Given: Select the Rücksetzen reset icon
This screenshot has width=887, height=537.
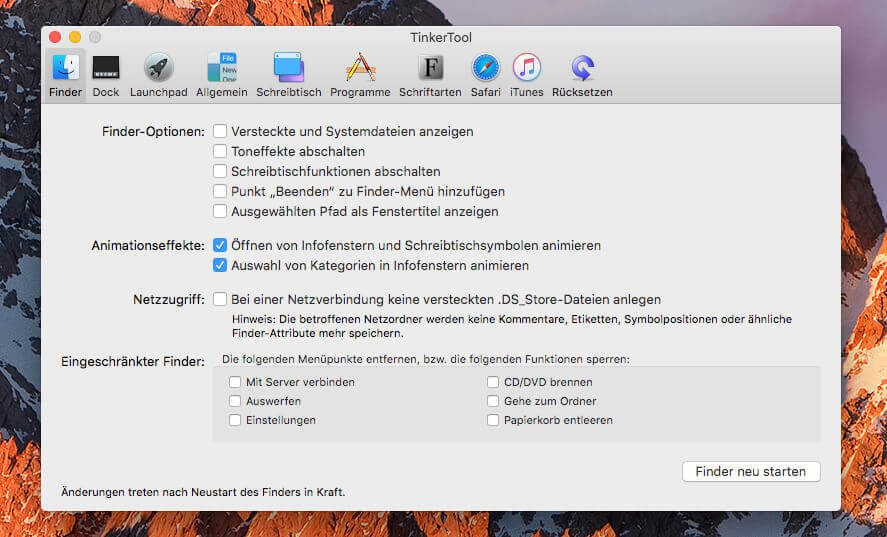Looking at the screenshot, I should point(581,68).
